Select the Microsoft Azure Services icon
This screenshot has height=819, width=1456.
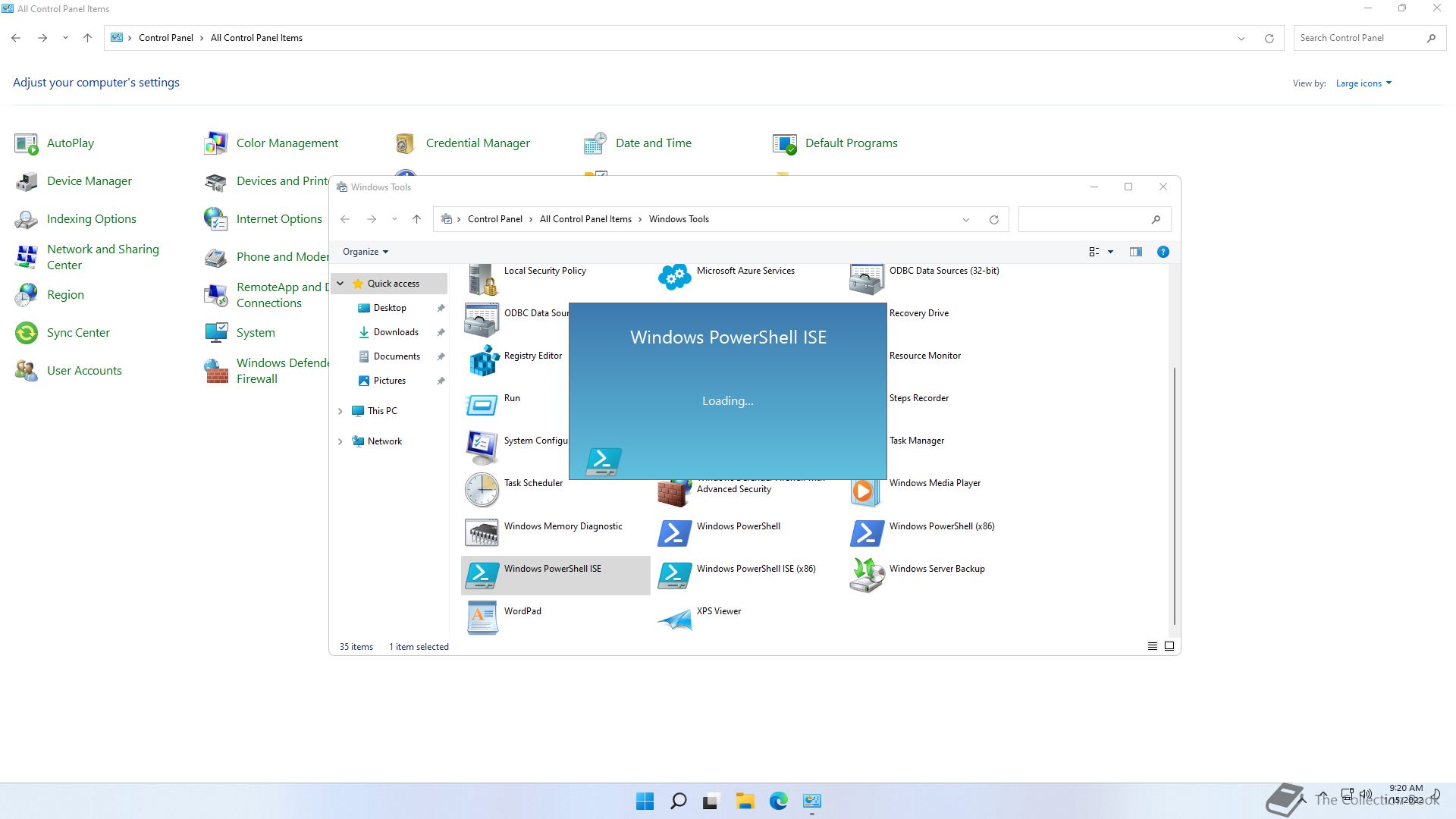pyautogui.click(x=674, y=278)
